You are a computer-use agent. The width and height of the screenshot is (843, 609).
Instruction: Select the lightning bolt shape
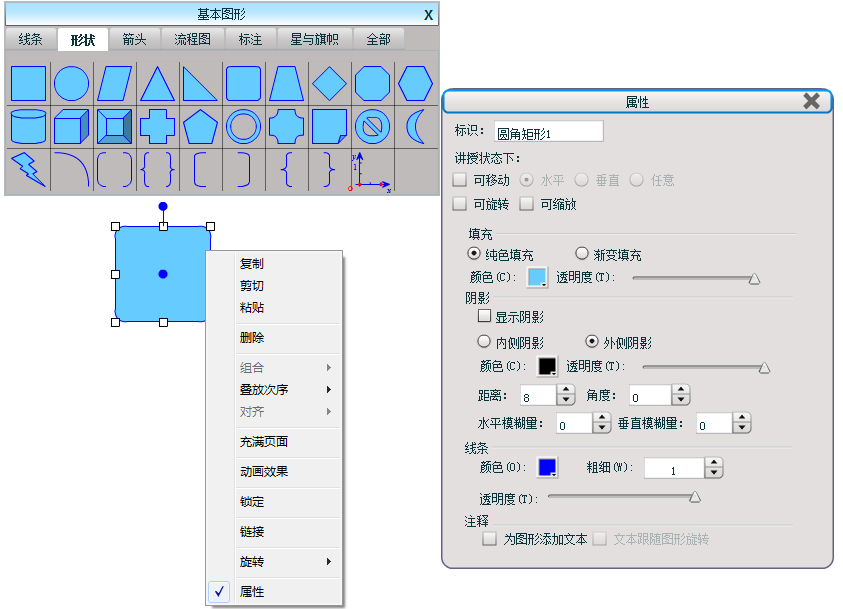click(27, 170)
